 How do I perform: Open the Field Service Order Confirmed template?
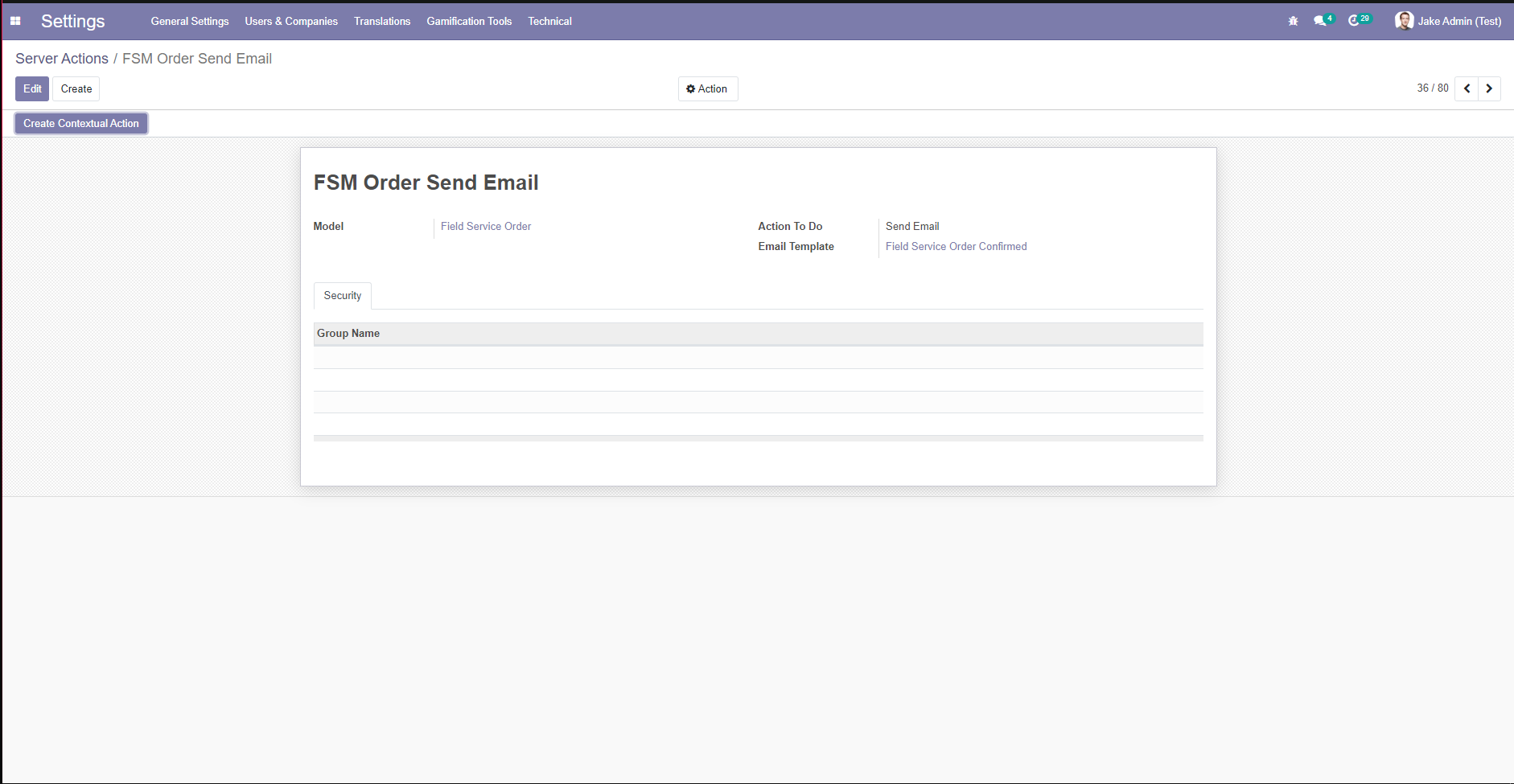pyautogui.click(x=956, y=246)
